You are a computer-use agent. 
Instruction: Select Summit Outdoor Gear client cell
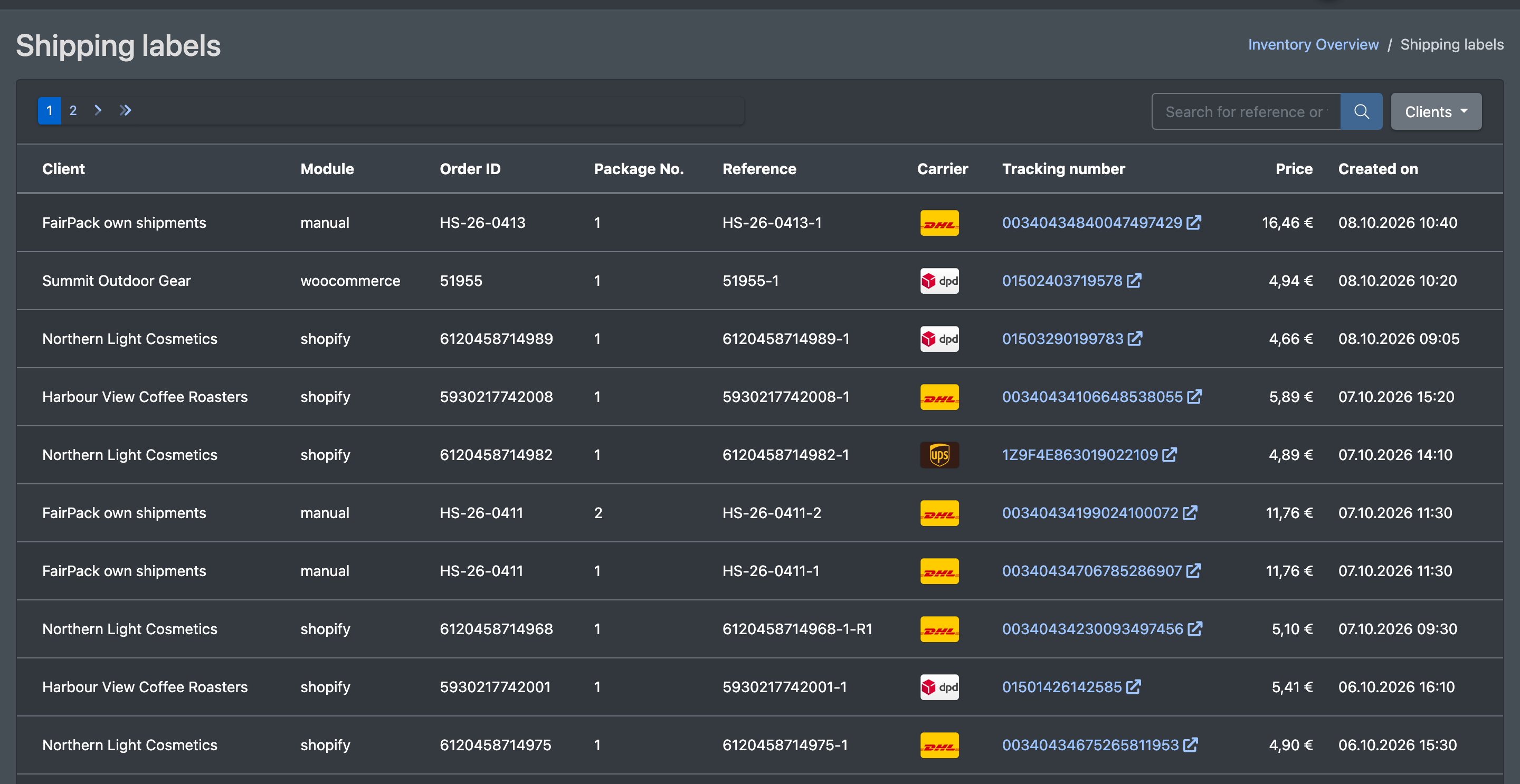[117, 281]
